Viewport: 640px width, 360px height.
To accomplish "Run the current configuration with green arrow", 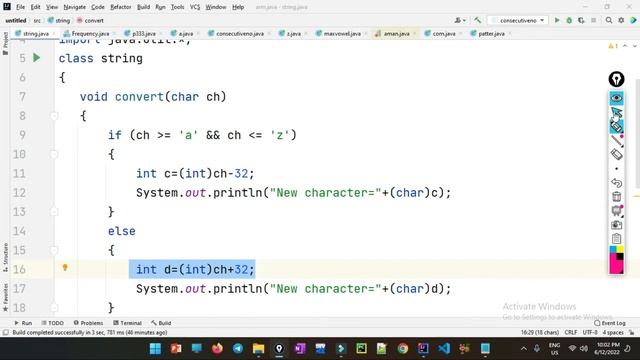I will [557, 20].
